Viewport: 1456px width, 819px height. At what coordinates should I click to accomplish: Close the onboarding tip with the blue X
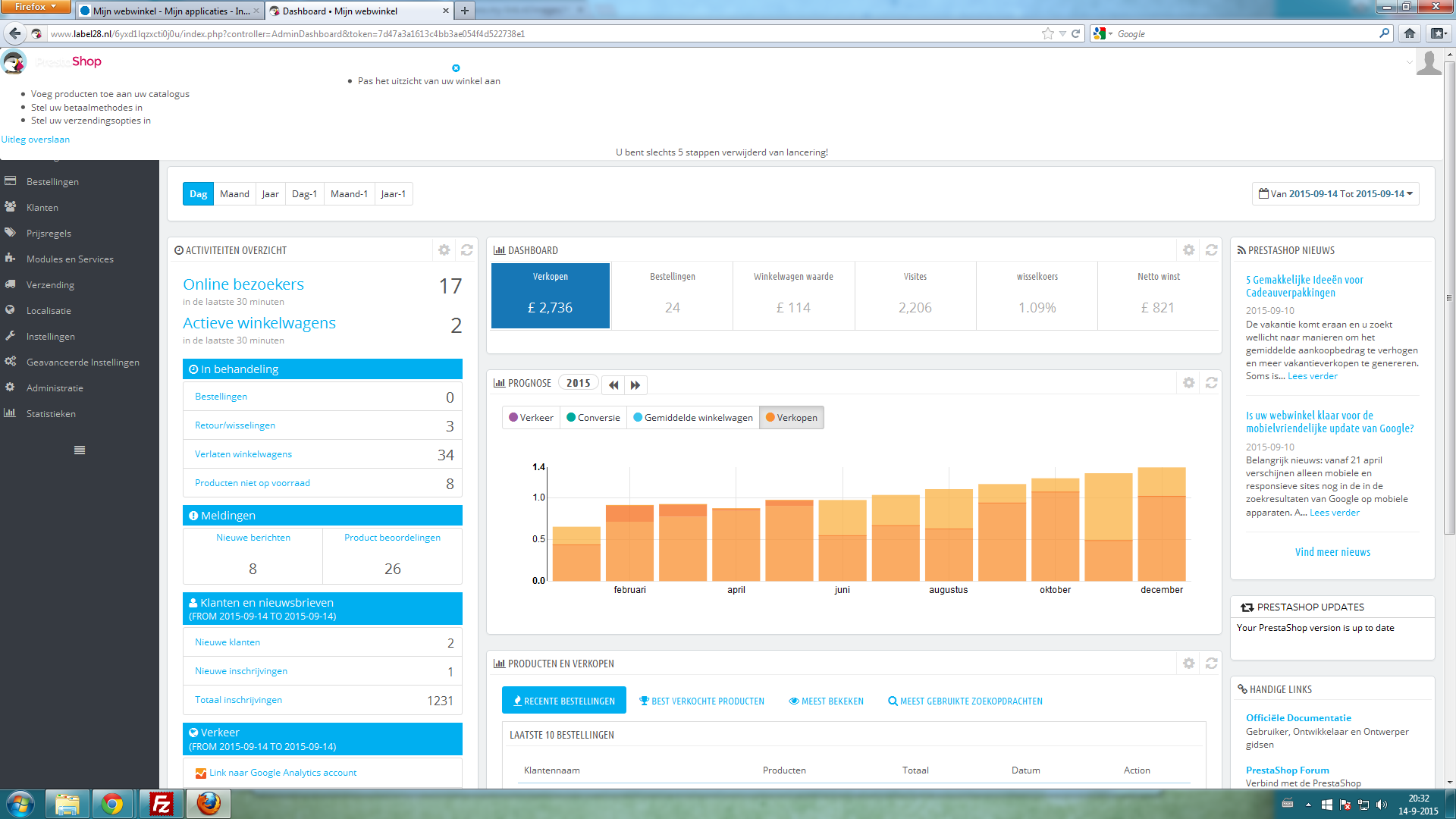tap(456, 68)
